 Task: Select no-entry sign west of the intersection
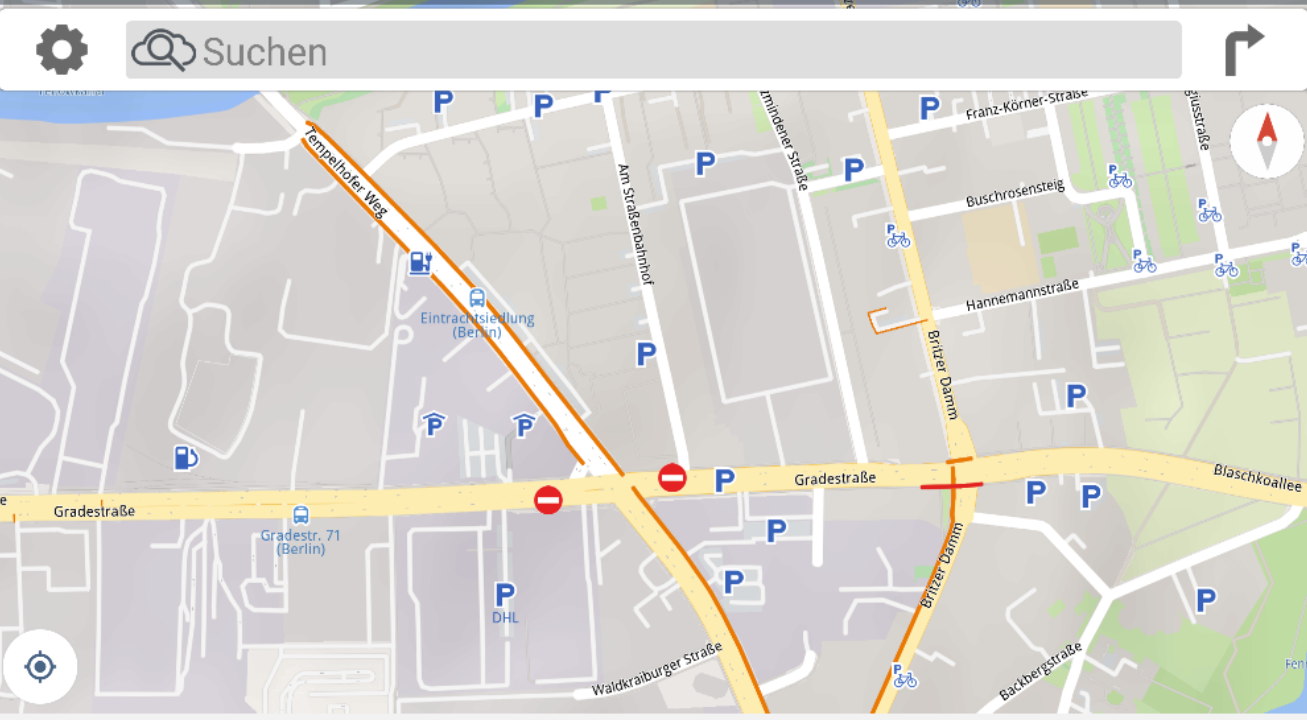548,499
